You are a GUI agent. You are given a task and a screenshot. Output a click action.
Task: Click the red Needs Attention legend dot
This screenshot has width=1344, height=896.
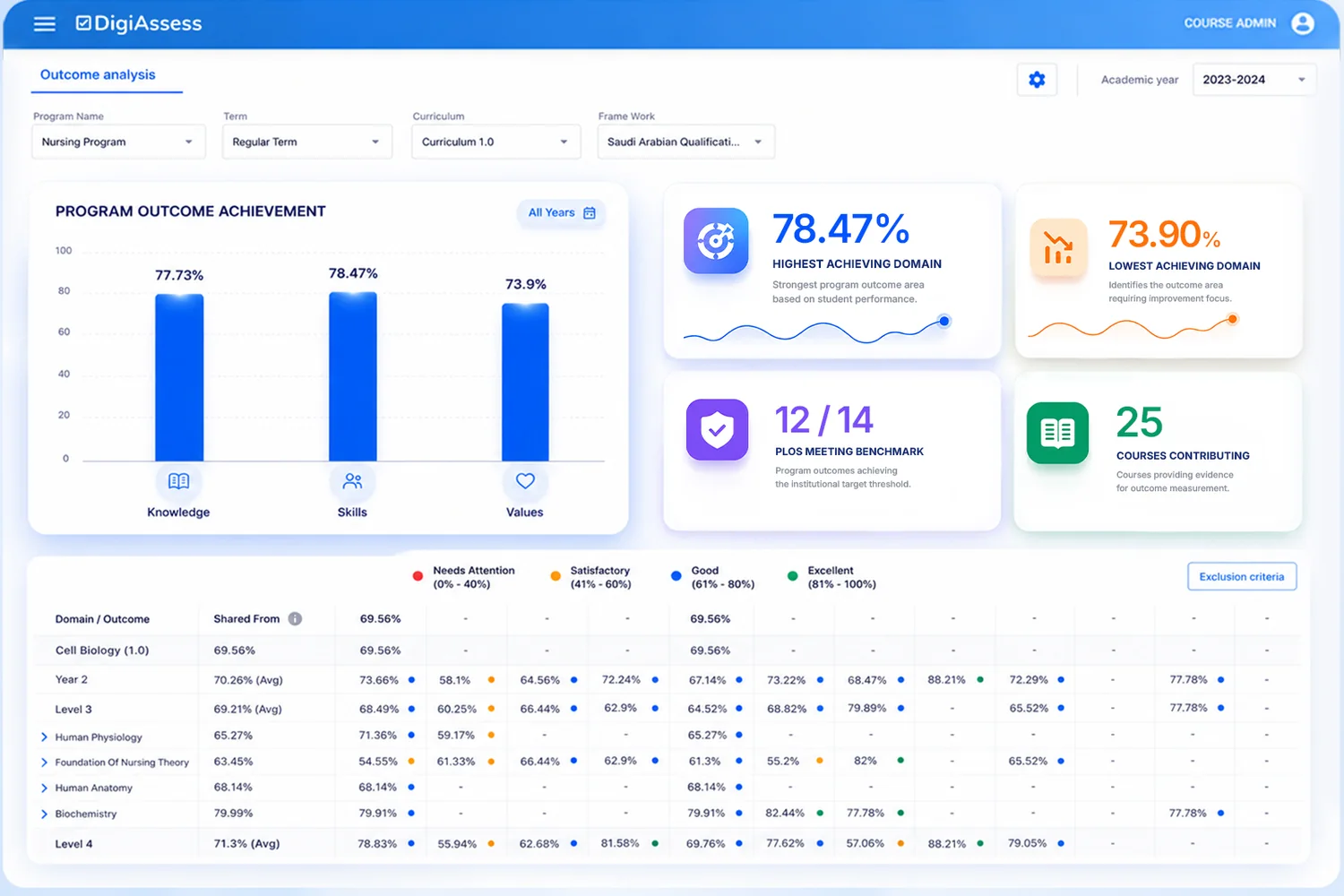pyautogui.click(x=418, y=576)
